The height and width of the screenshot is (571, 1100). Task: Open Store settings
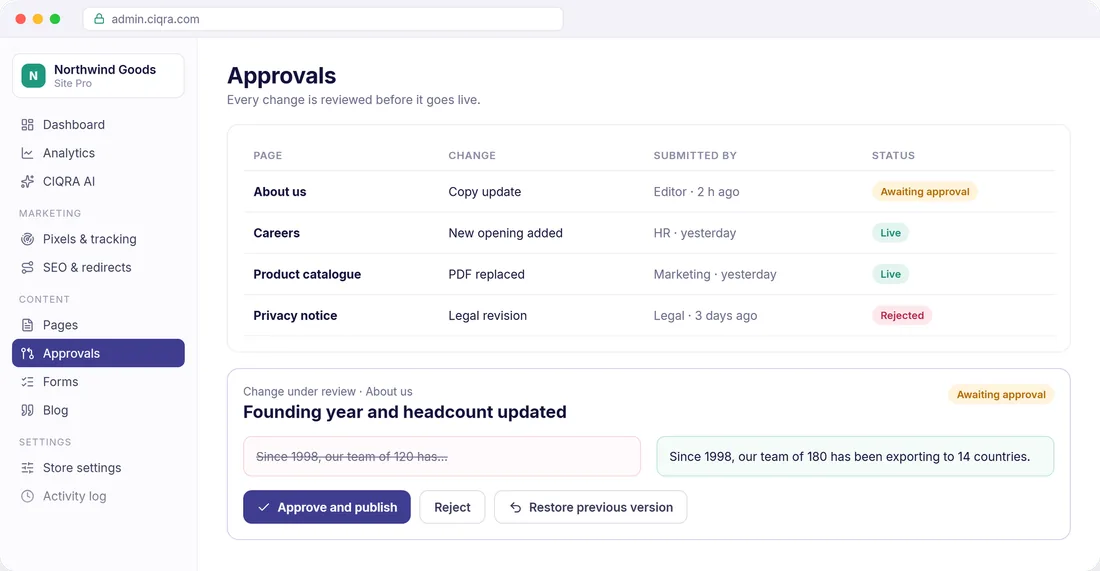(x=98, y=468)
